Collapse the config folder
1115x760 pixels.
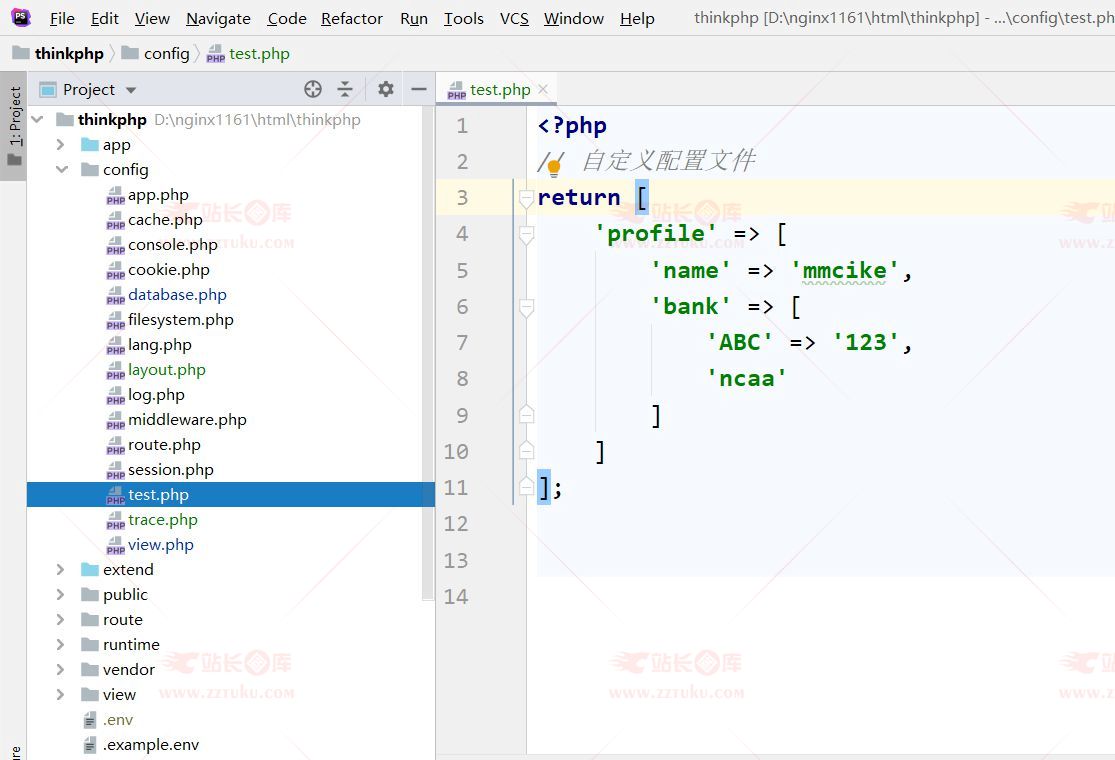click(61, 170)
